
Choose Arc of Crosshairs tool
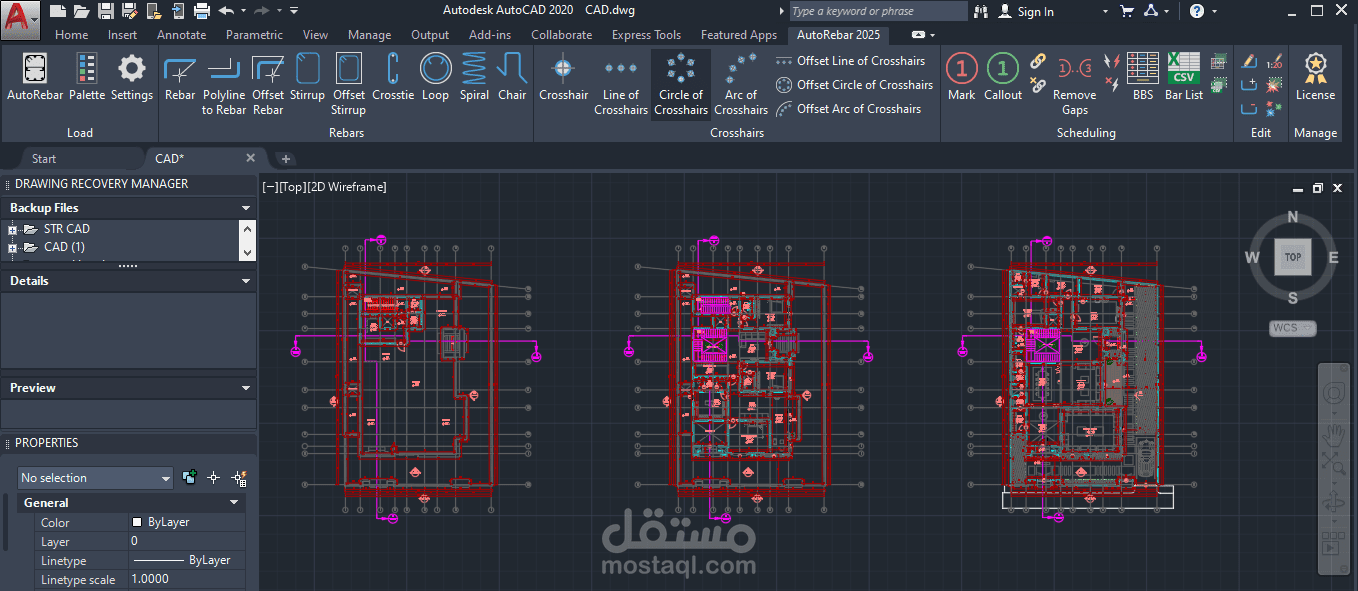(741, 85)
